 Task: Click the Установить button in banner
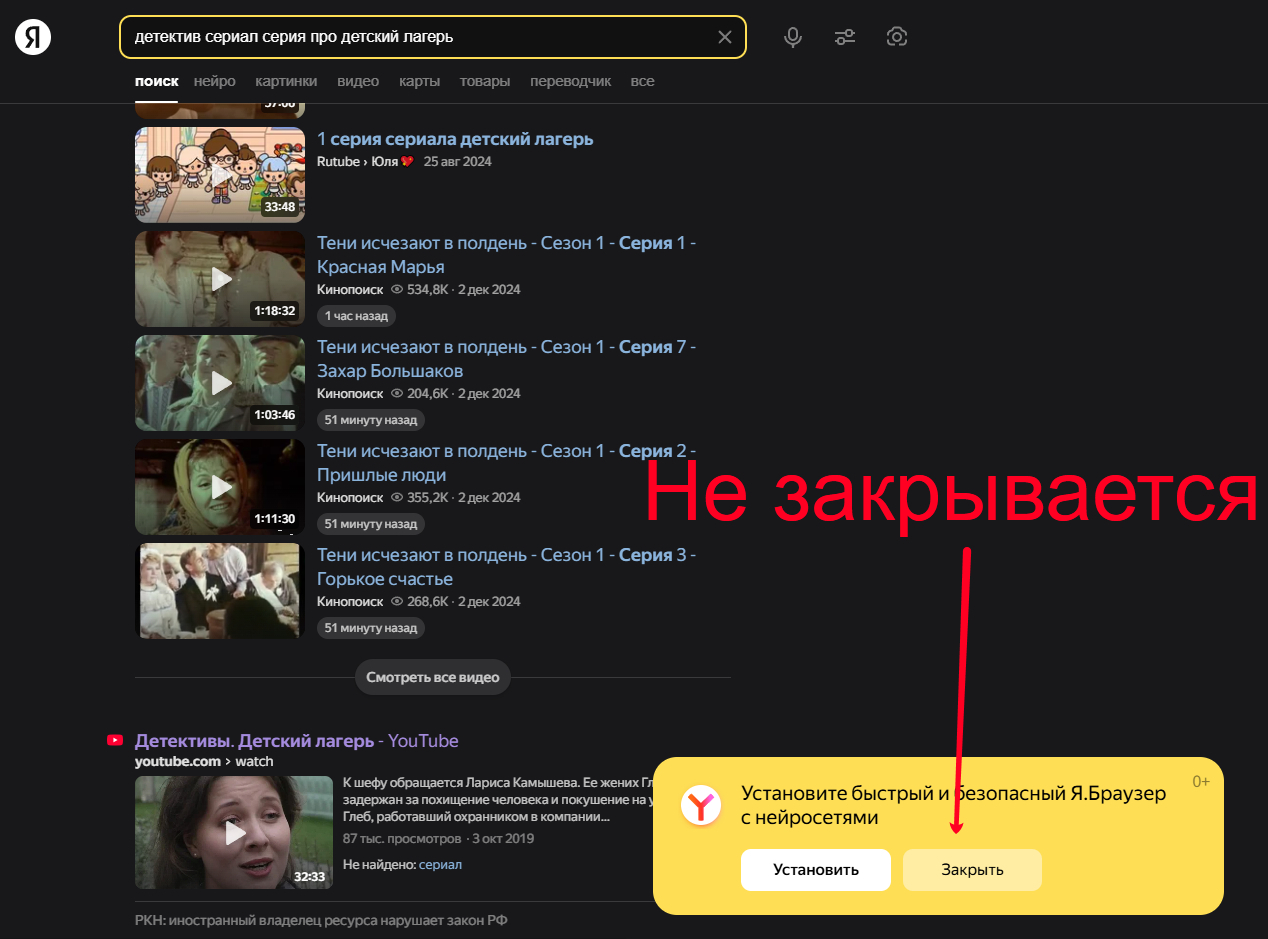coord(816,869)
